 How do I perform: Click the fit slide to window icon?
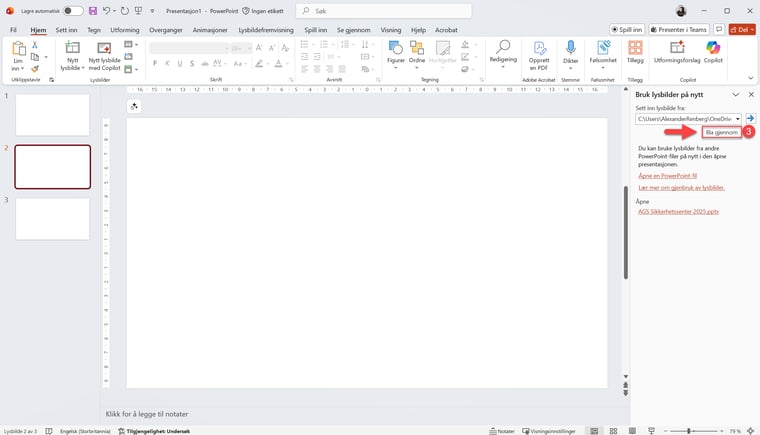pos(750,431)
